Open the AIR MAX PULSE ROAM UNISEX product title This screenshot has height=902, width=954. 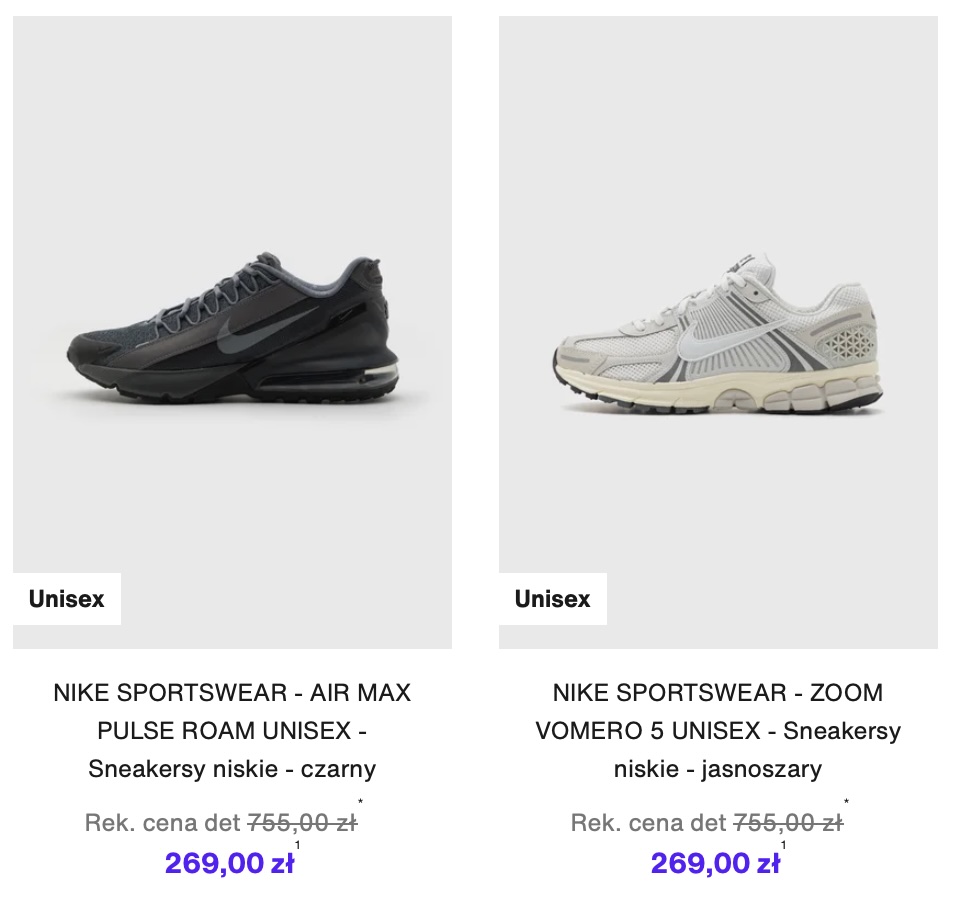(x=232, y=711)
